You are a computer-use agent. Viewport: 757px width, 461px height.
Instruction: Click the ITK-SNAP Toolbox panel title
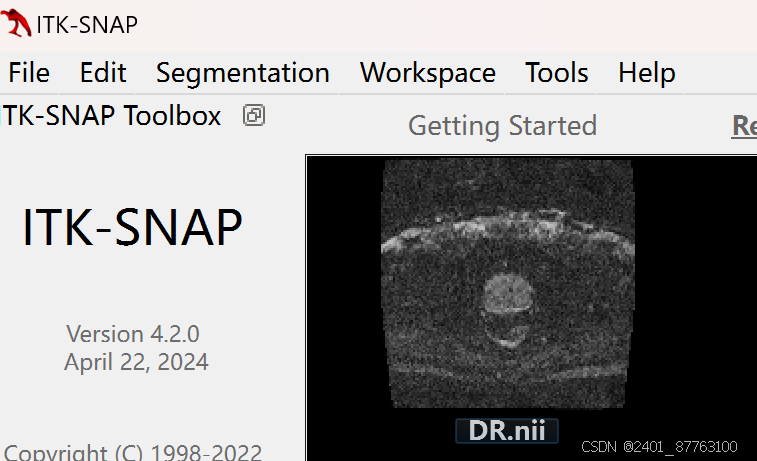111,115
